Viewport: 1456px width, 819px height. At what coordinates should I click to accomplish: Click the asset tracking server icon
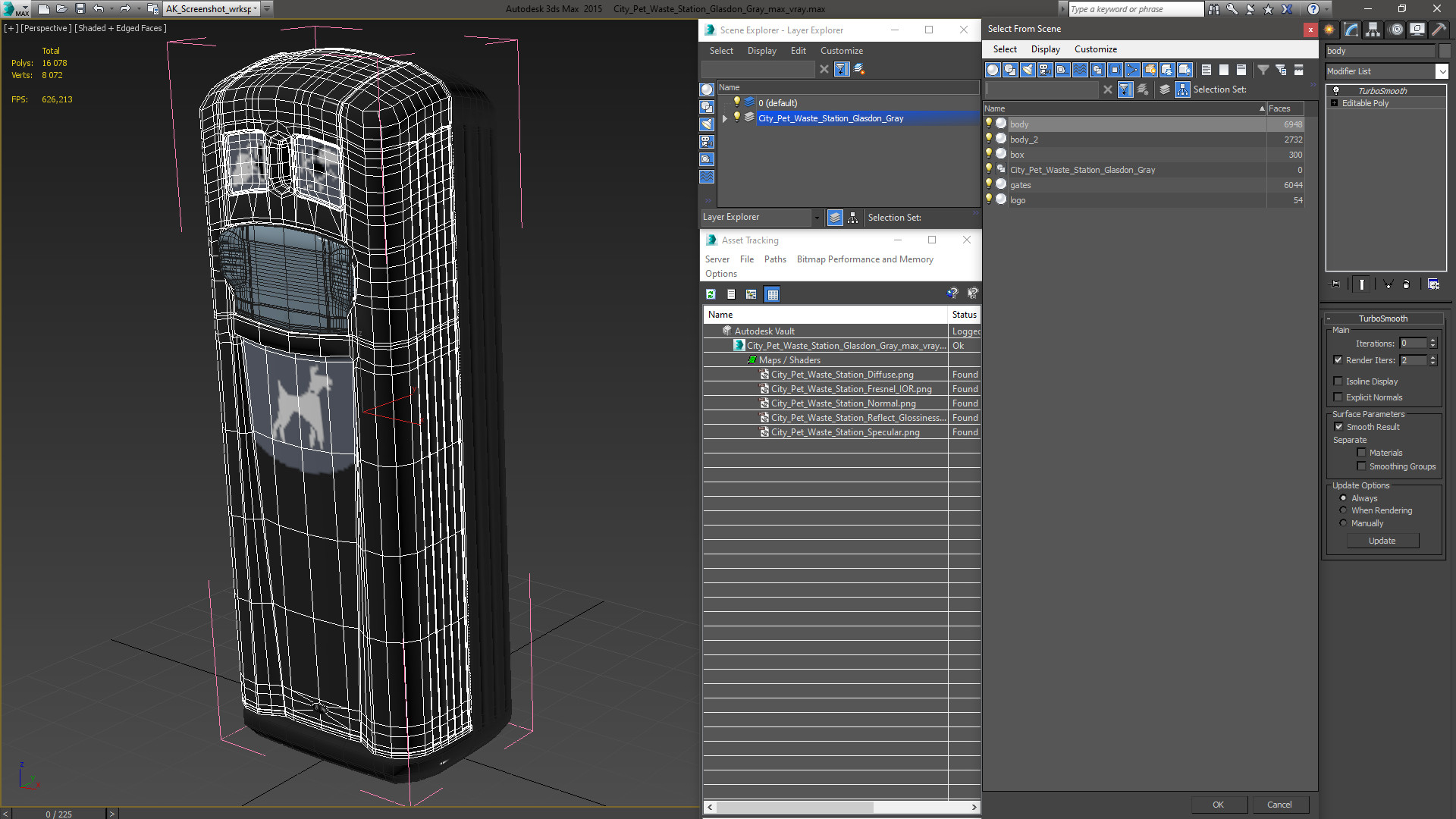click(717, 259)
